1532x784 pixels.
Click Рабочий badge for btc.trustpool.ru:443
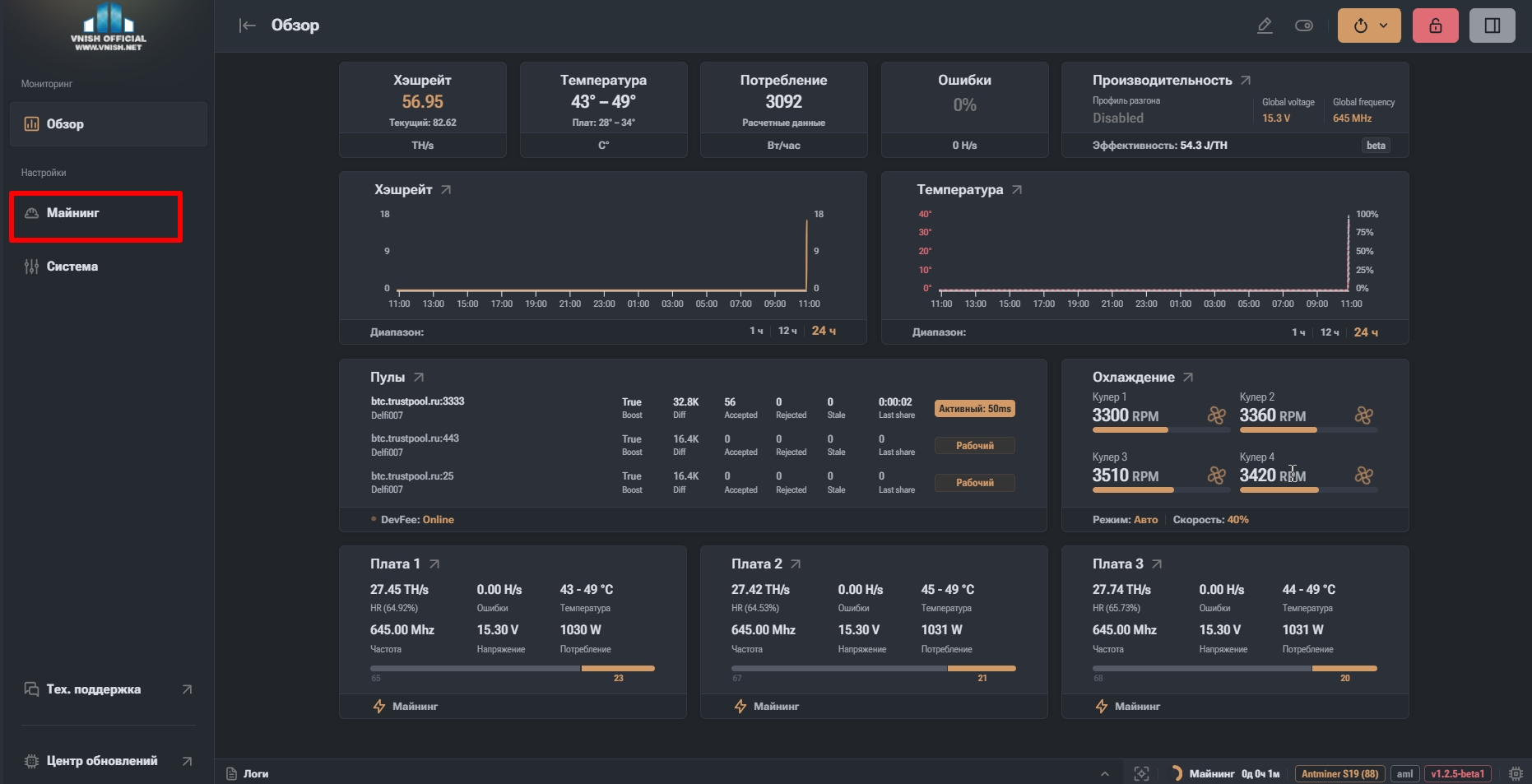click(x=975, y=446)
